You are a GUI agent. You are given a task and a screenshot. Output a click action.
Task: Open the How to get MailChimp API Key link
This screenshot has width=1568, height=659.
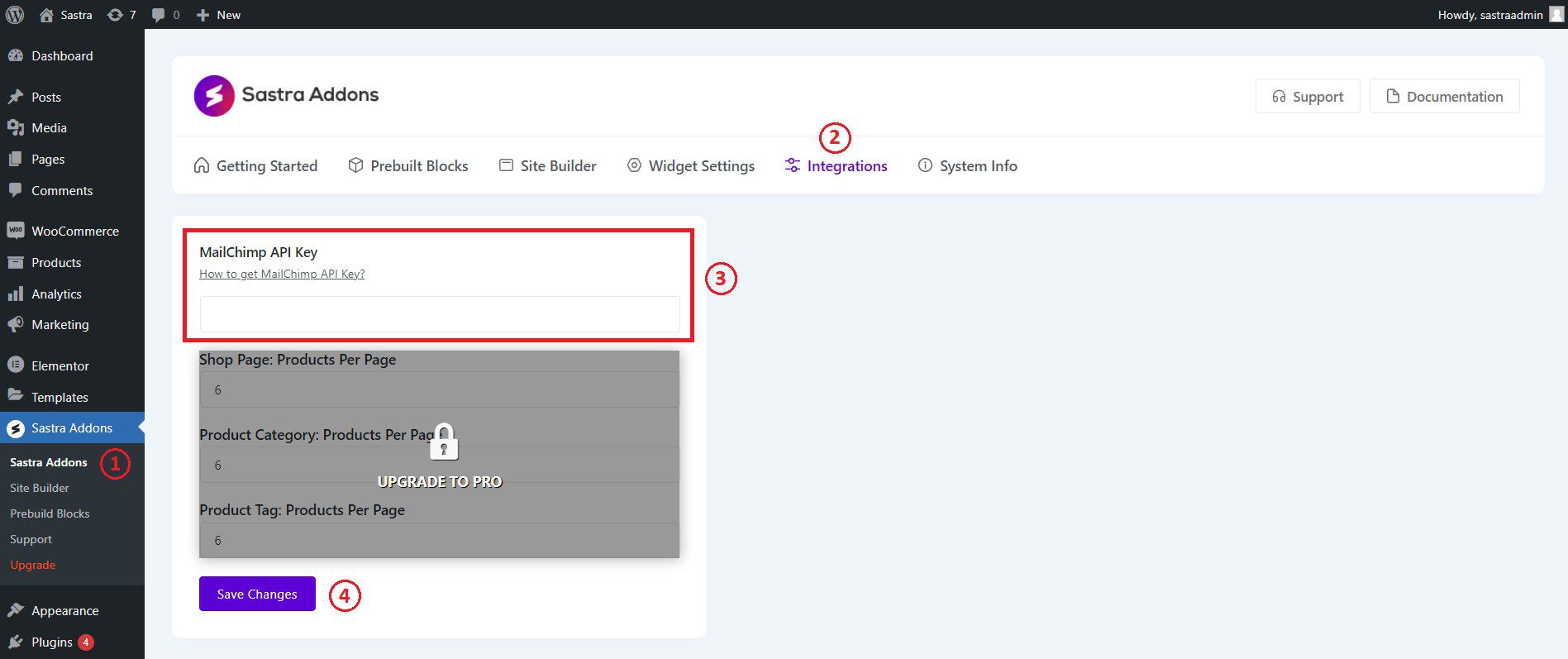[282, 274]
